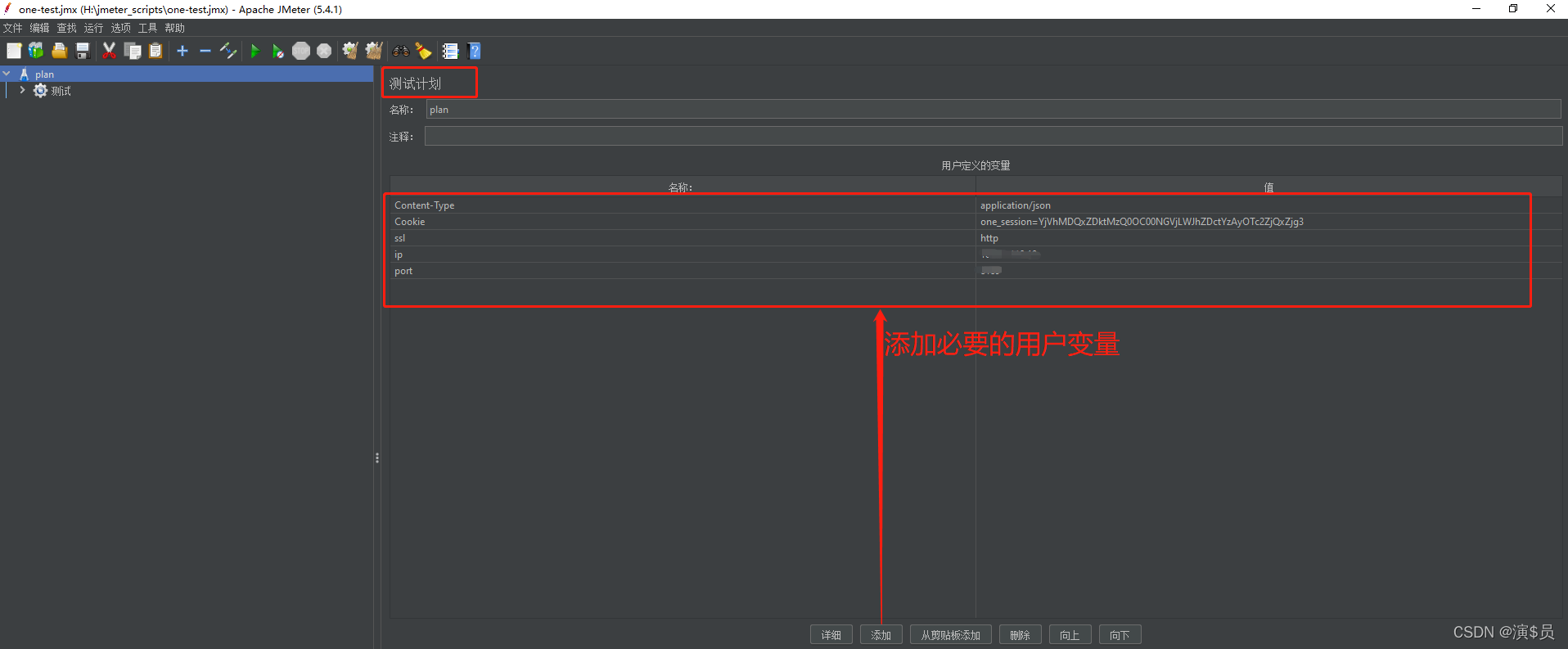Click the 值 column header
This screenshot has height=649, width=1568.
click(1269, 187)
